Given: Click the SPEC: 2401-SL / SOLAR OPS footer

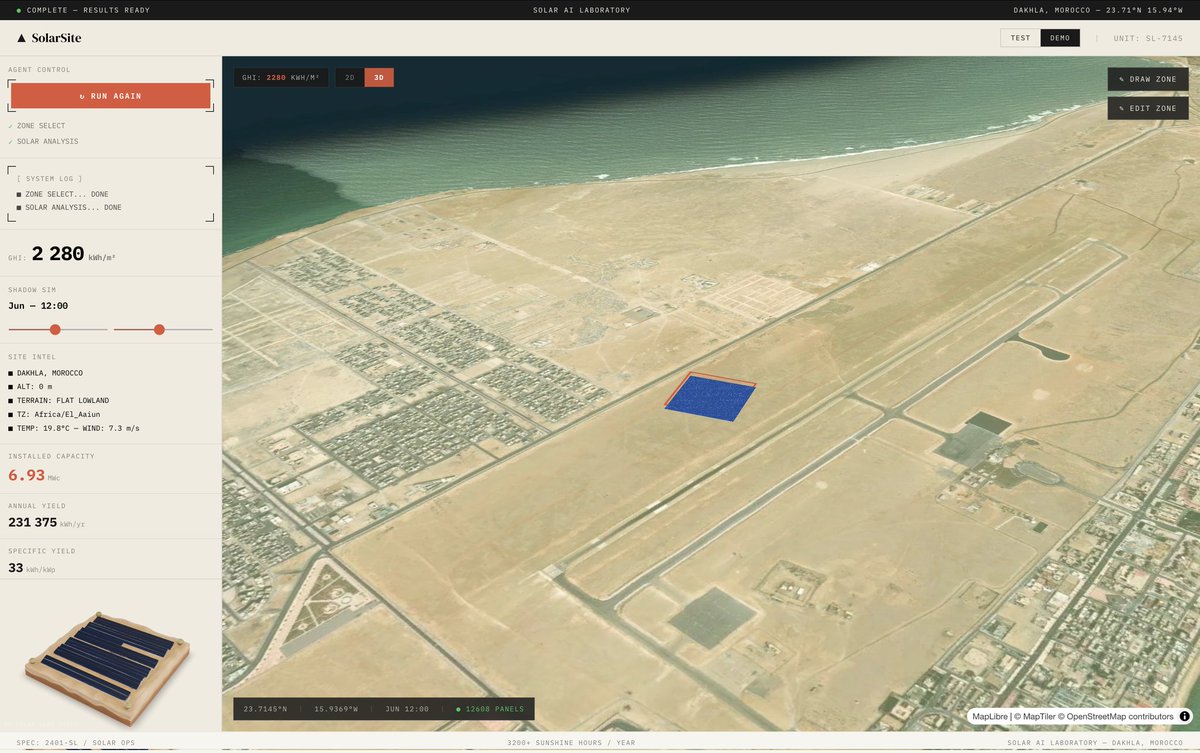Looking at the screenshot, I should (75, 743).
